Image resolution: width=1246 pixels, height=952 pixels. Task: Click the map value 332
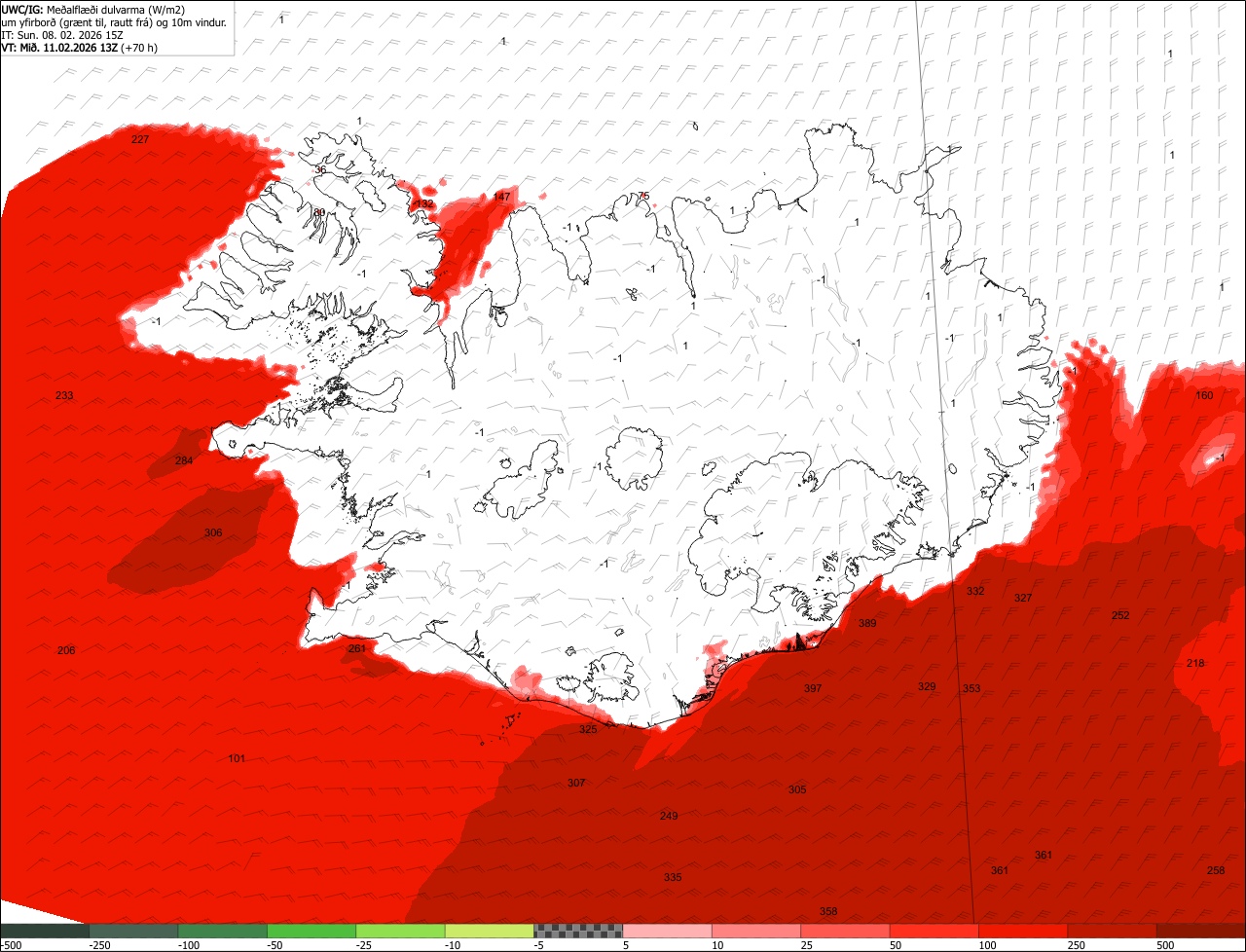click(975, 591)
